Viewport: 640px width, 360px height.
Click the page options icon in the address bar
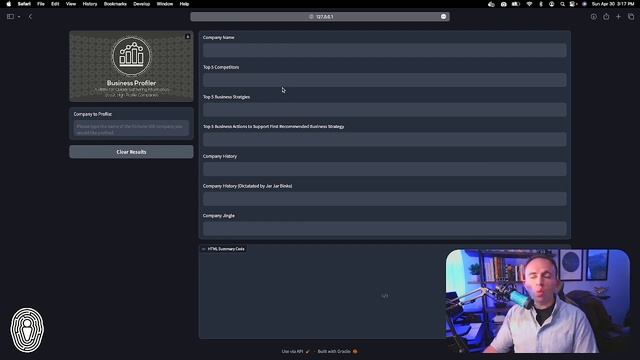443,17
